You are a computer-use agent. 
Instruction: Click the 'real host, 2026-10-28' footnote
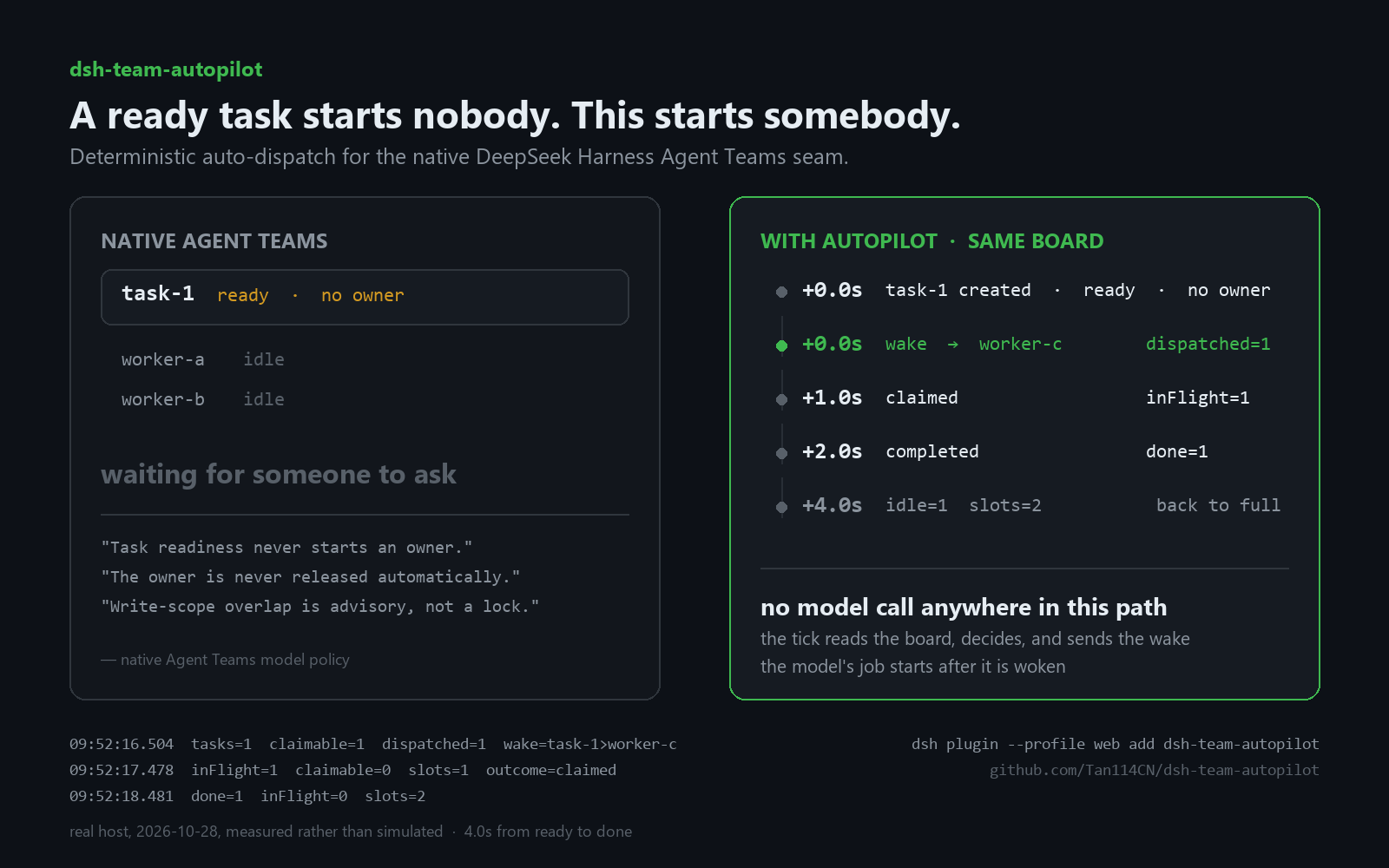click(x=351, y=832)
